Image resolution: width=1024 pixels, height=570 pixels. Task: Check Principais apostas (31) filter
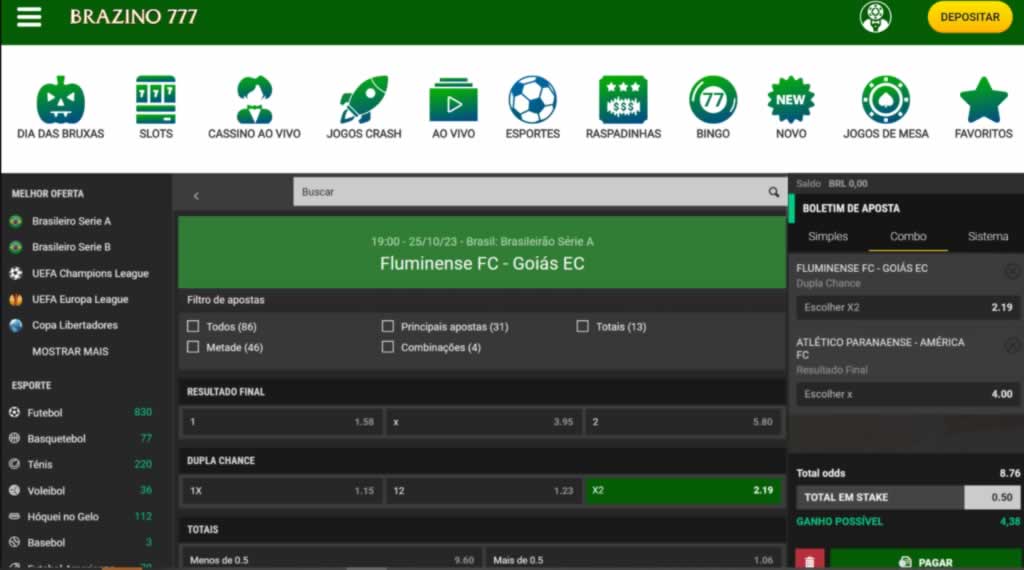tap(387, 326)
